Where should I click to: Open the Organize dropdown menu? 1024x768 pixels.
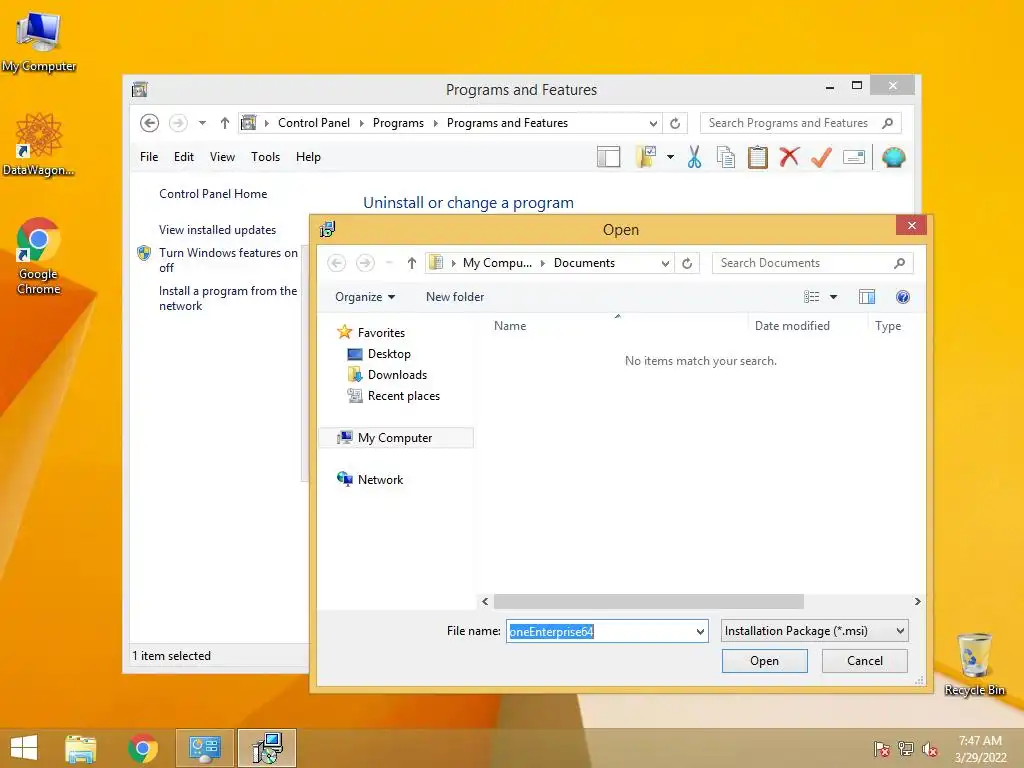pos(364,297)
